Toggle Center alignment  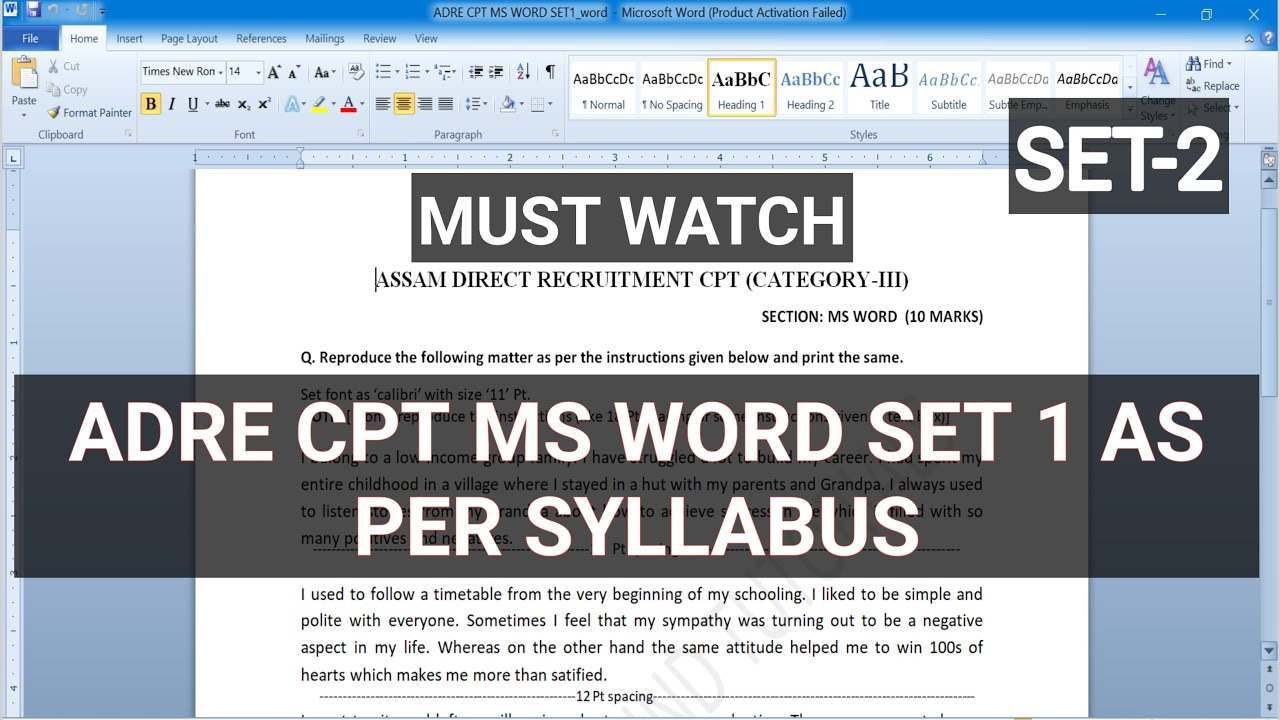404,104
